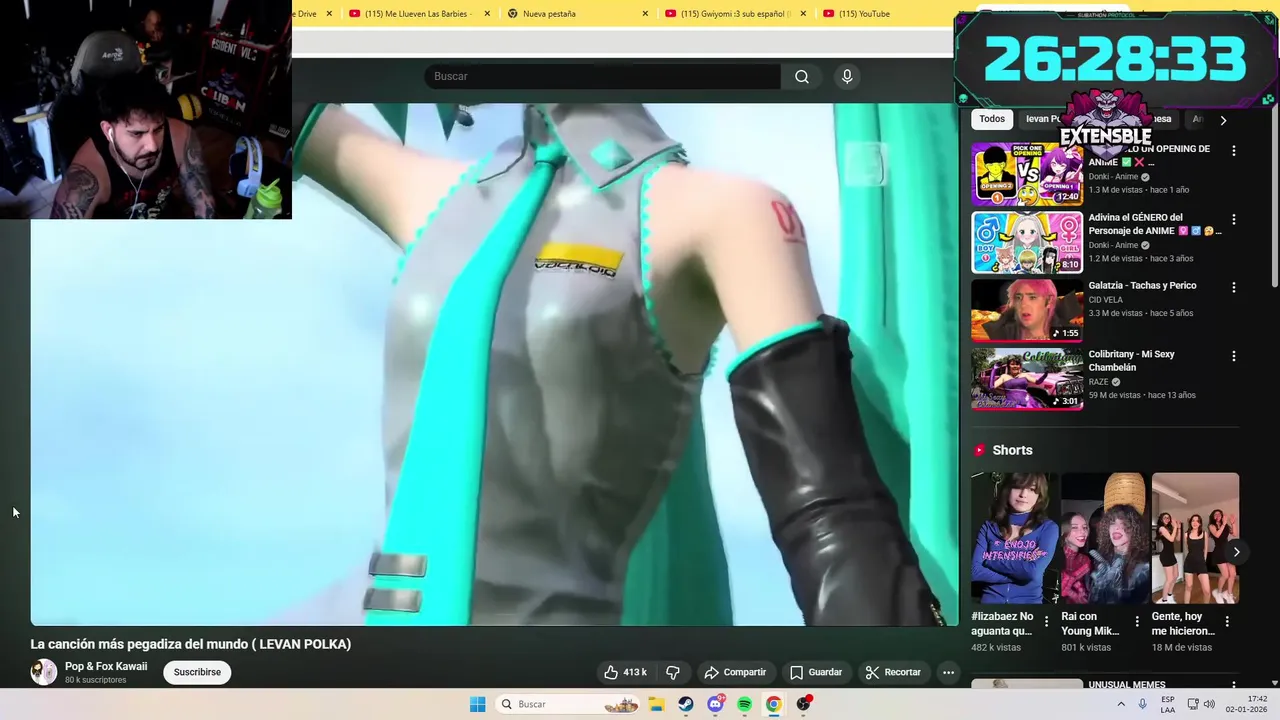This screenshot has height=720, width=1280.
Task: Click the ESP LAA language indicator
Action: [x=1168, y=704]
